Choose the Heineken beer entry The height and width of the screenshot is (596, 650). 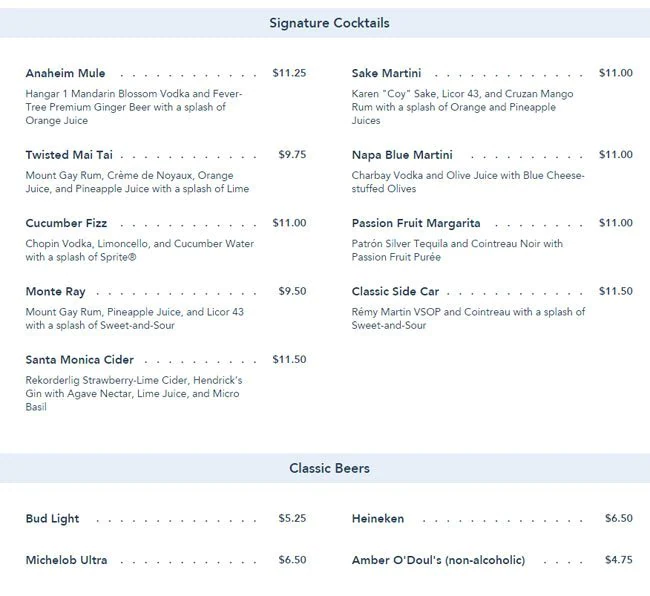[x=378, y=519]
